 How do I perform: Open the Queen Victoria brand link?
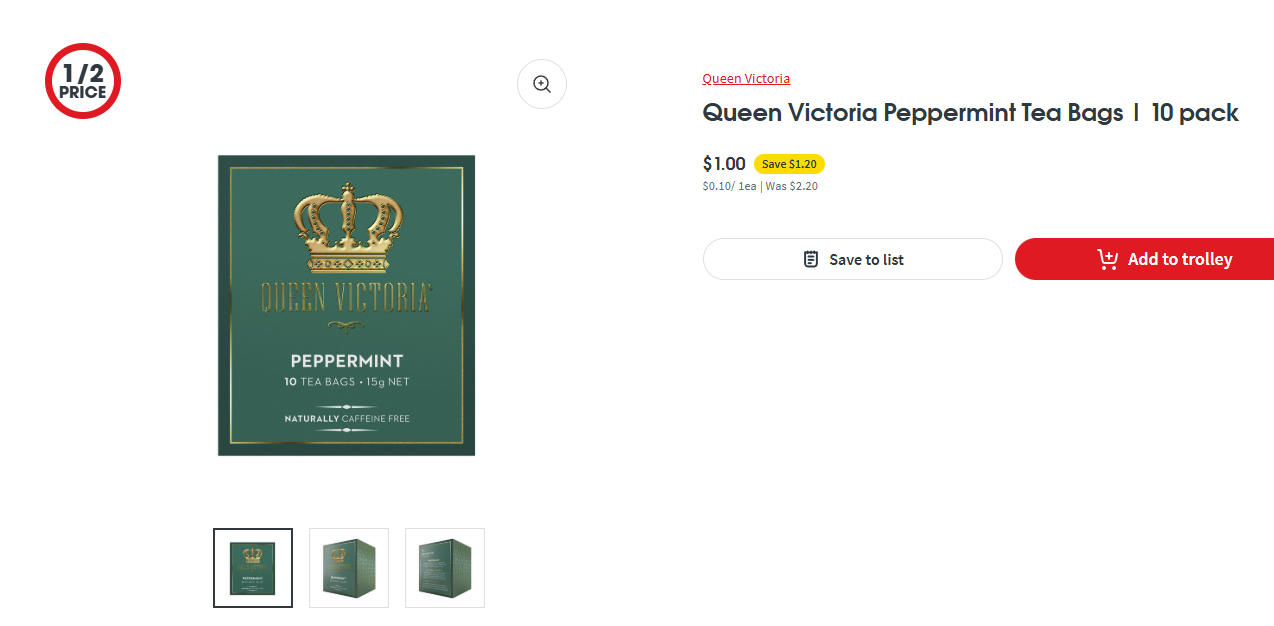click(x=746, y=78)
